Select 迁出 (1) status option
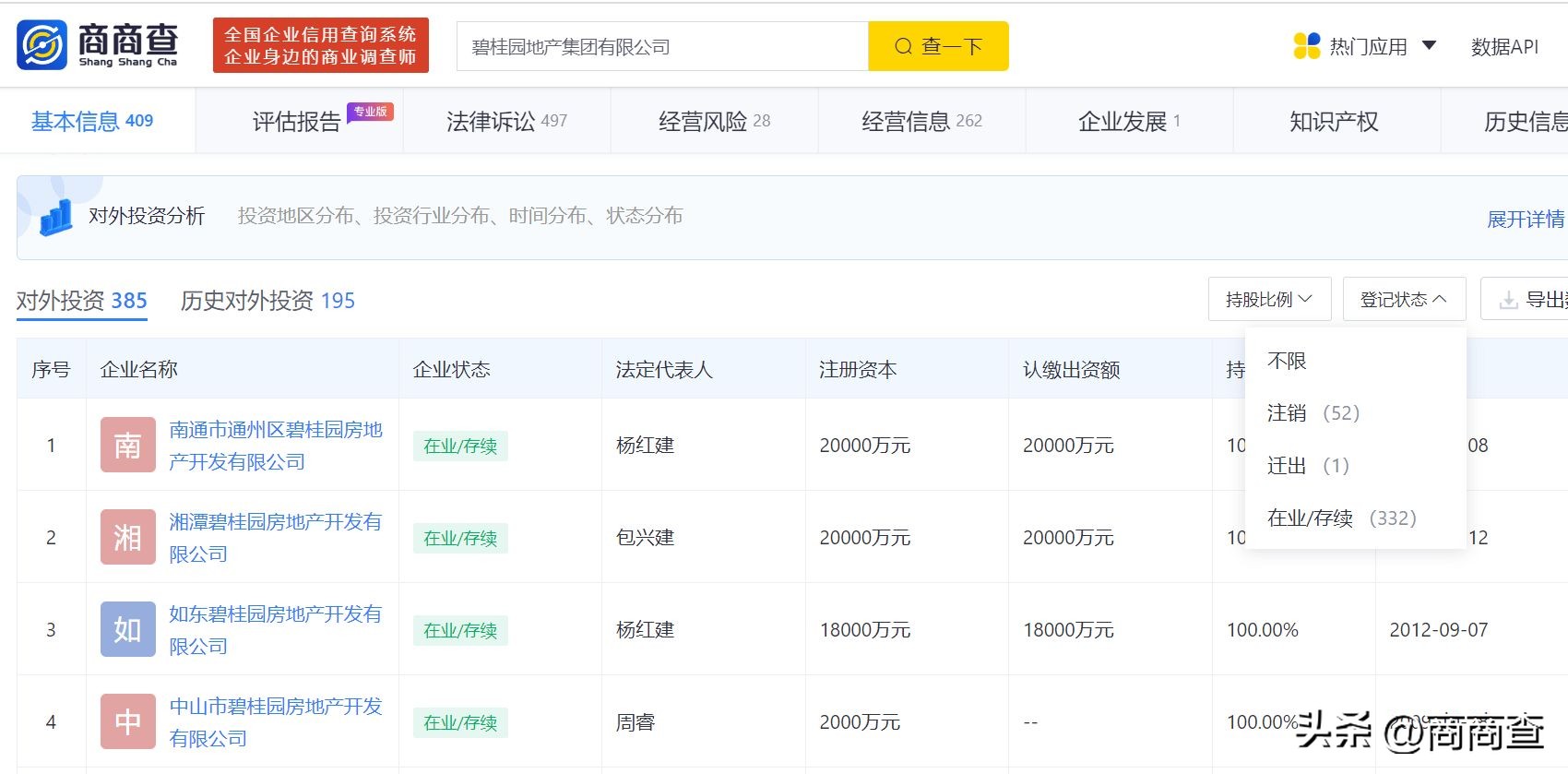The image size is (1568, 774). 1308,466
